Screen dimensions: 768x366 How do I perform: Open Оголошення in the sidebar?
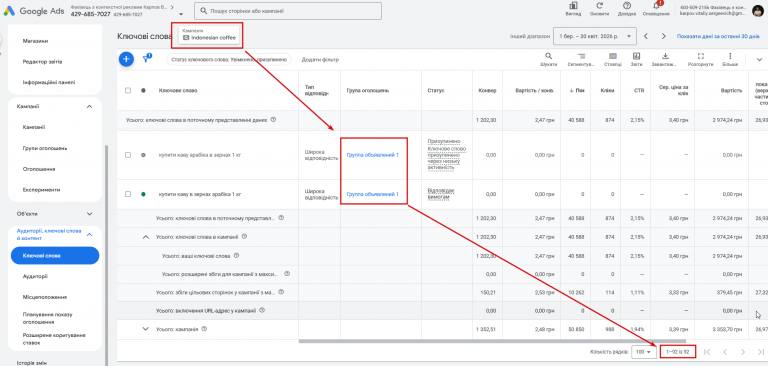pos(39,169)
